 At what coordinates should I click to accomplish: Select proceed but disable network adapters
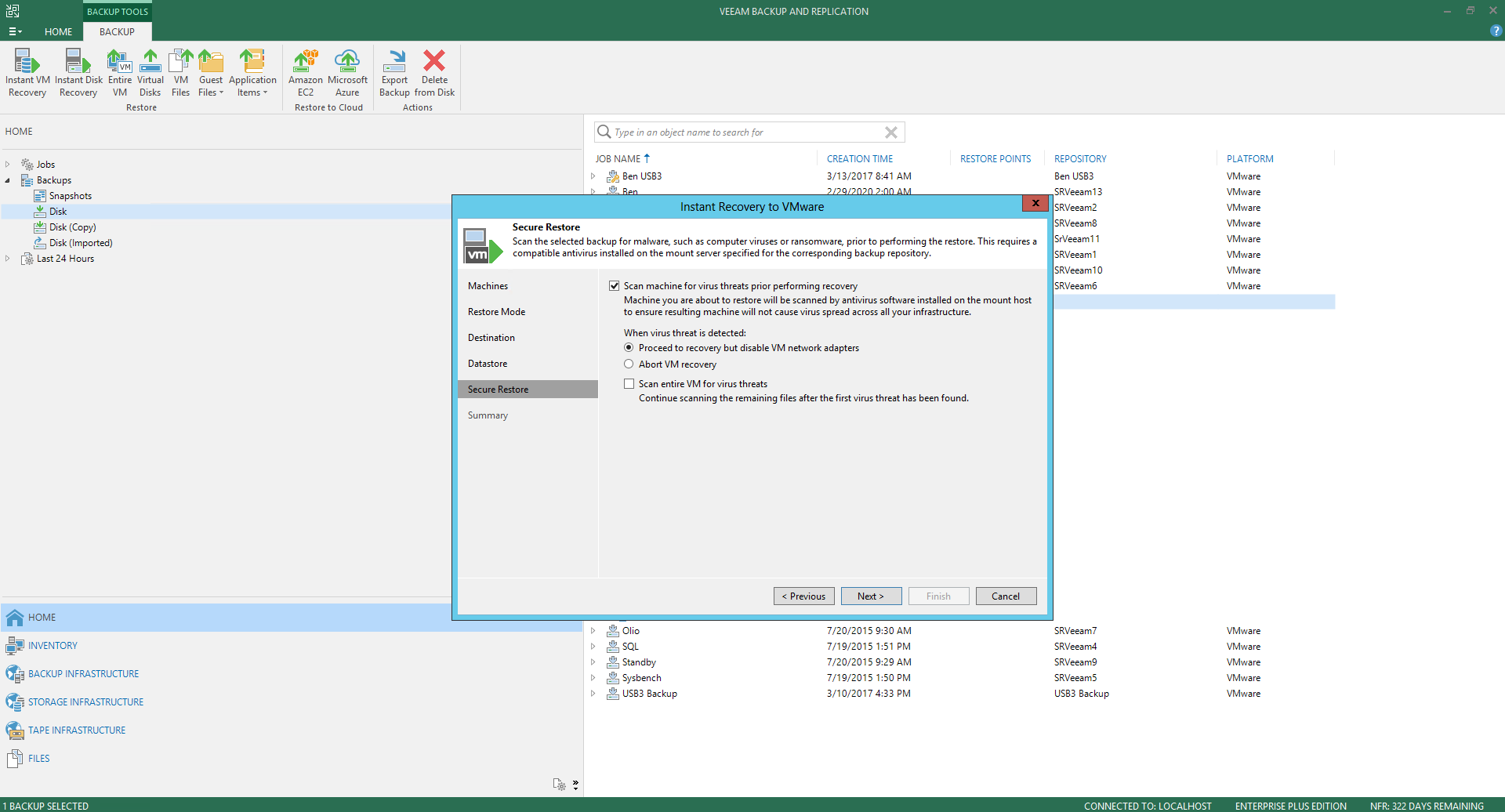click(x=629, y=348)
